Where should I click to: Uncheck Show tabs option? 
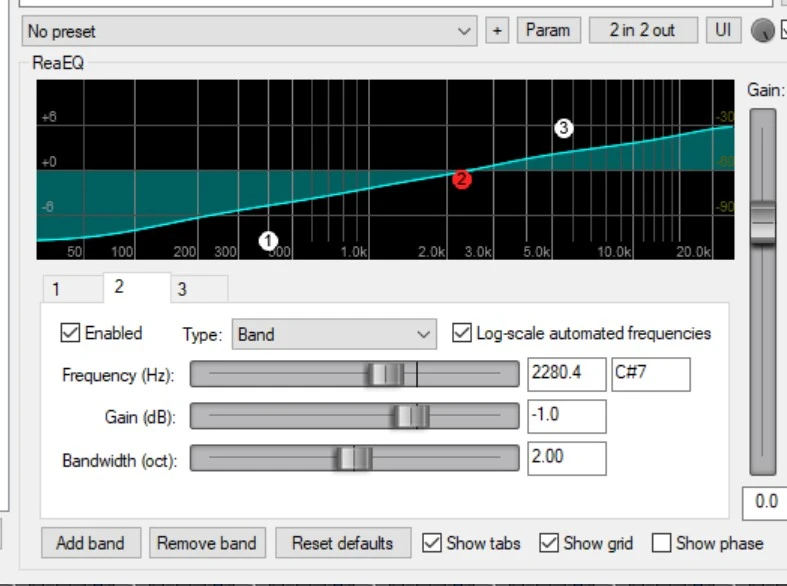point(432,543)
